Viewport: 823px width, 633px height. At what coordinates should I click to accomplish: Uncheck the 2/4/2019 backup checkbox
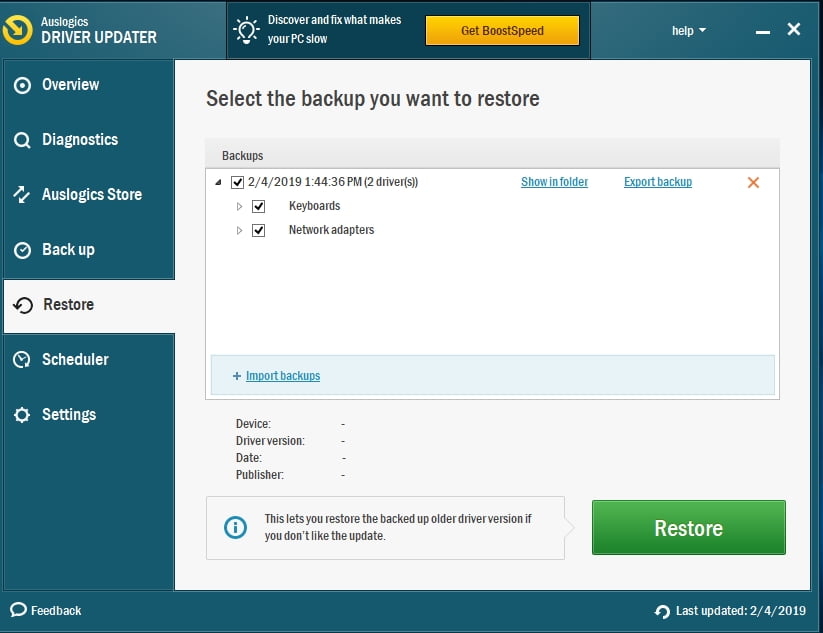coord(237,182)
